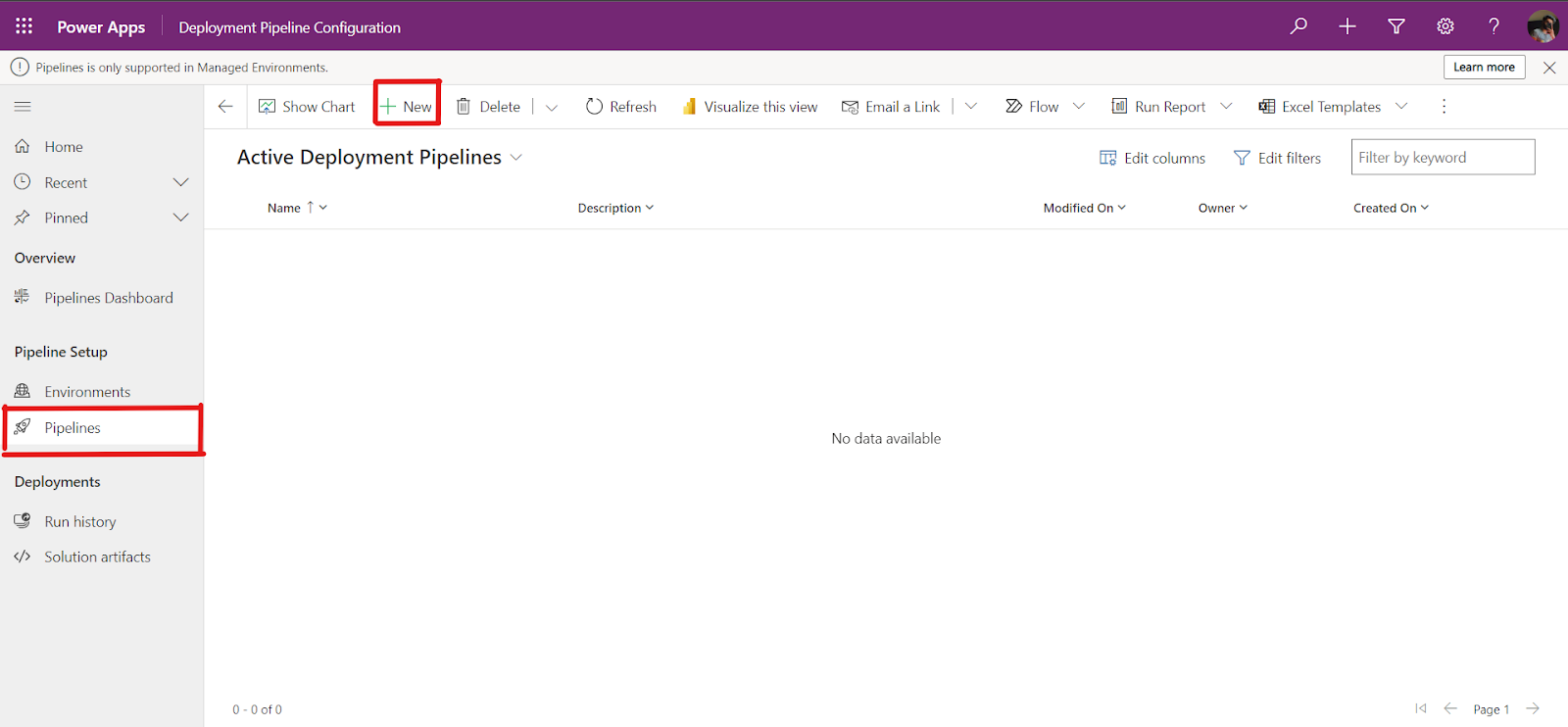Open the Description column header menu
This screenshot has width=1568, height=727.
[x=615, y=208]
